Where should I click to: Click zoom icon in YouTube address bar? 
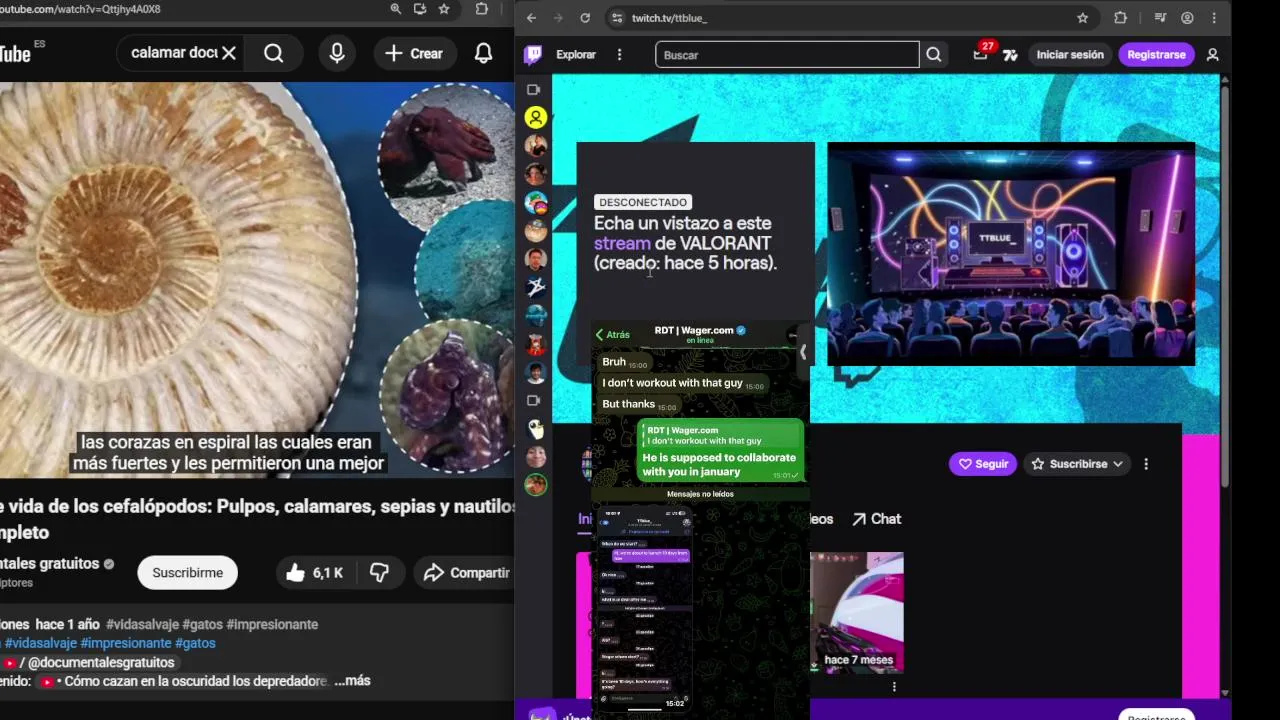pyautogui.click(x=396, y=9)
